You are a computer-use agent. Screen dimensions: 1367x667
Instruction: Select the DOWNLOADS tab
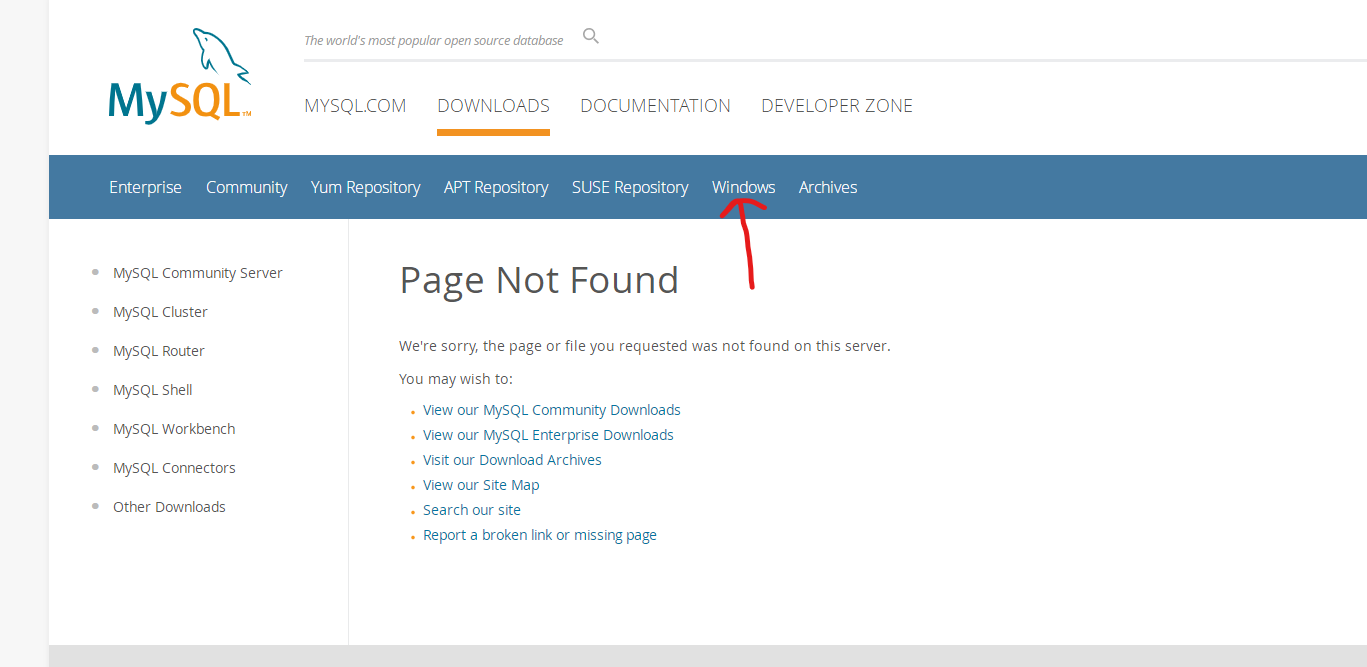tap(493, 106)
